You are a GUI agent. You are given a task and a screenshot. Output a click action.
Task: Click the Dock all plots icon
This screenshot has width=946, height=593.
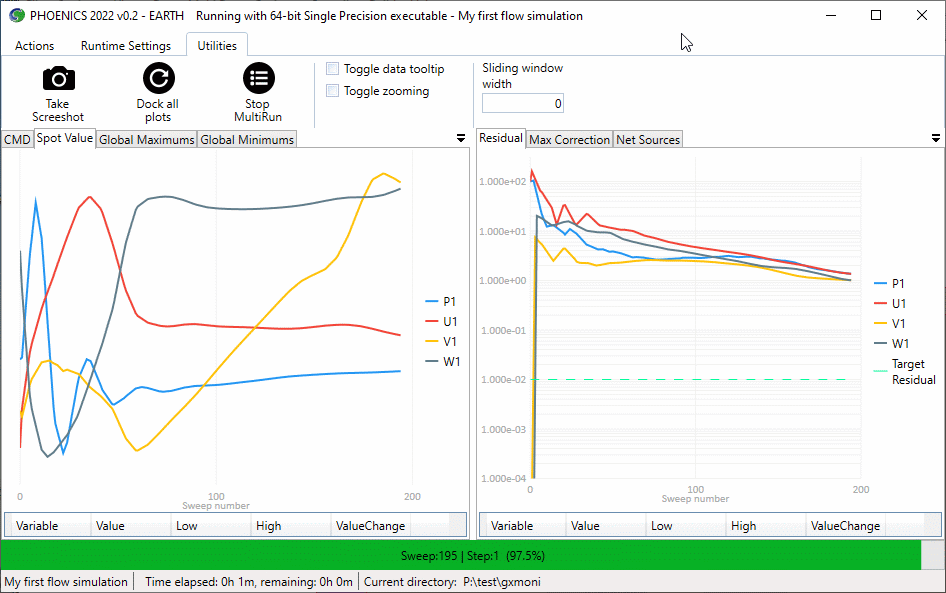tap(158, 79)
